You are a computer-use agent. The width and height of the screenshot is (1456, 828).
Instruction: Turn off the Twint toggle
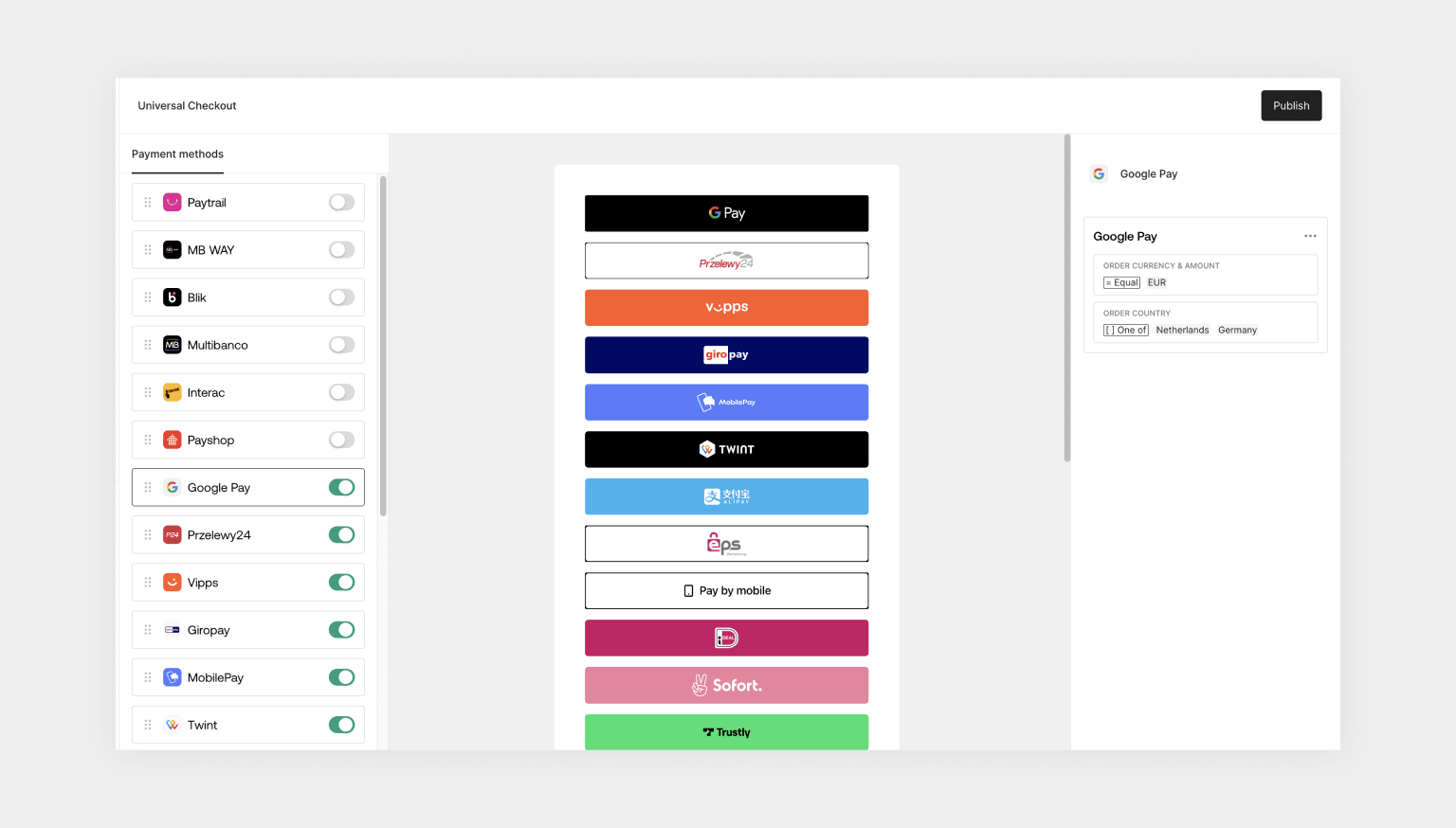click(341, 725)
